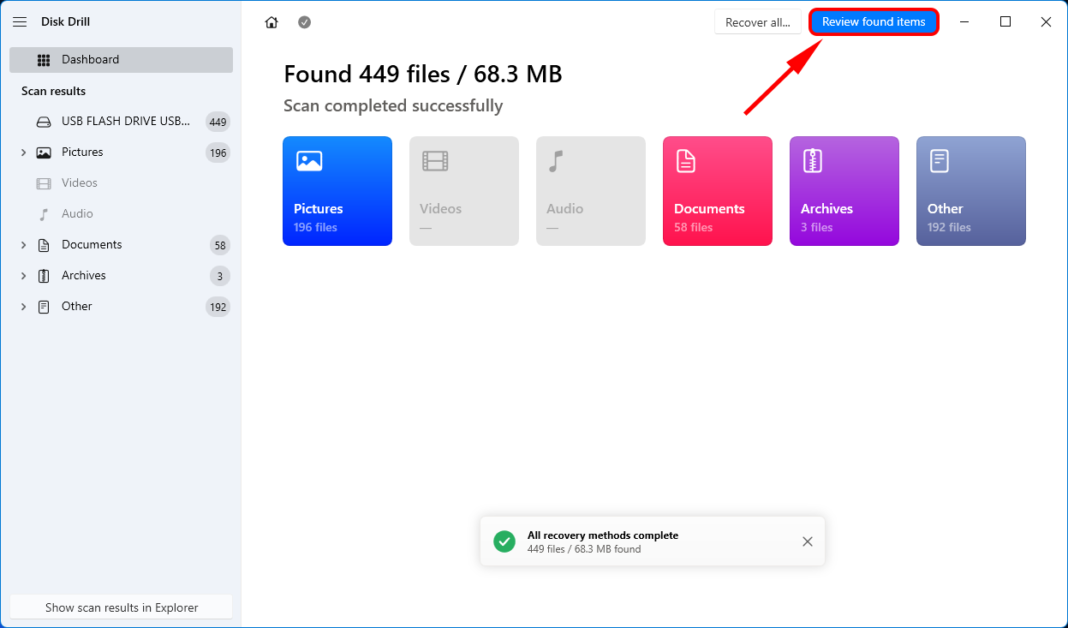Click the checkmark status icon in toolbar
The height and width of the screenshot is (628, 1068).
(304, 22)
